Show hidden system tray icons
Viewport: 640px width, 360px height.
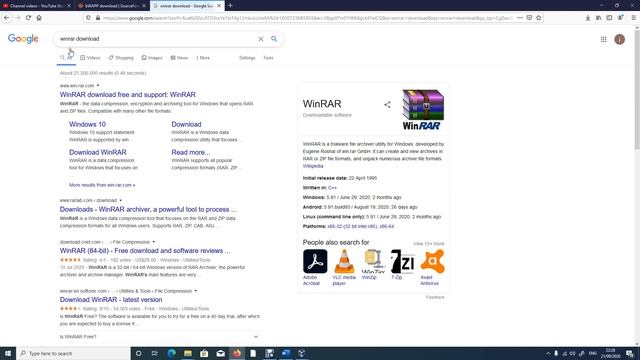coord(548,353)
